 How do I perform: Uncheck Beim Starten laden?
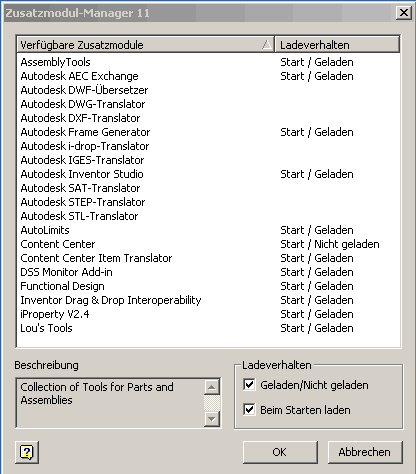(249, 409)
